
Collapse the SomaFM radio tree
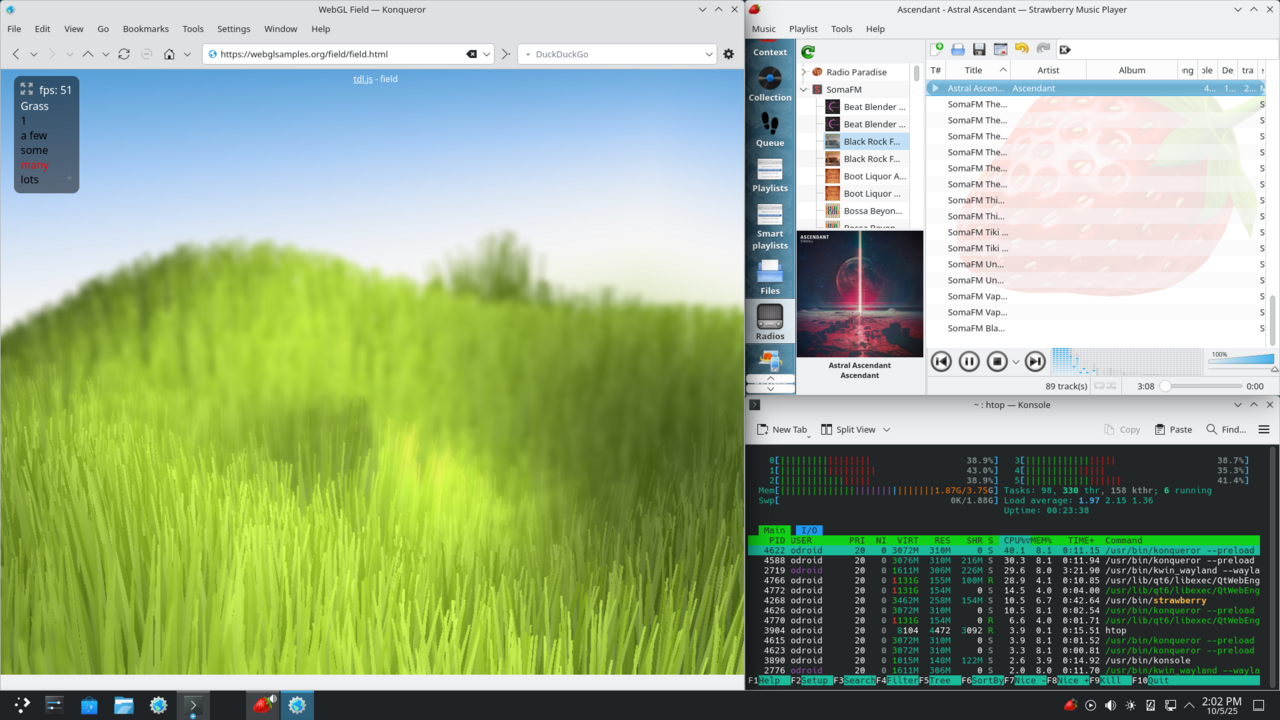(x=804, y=89)
